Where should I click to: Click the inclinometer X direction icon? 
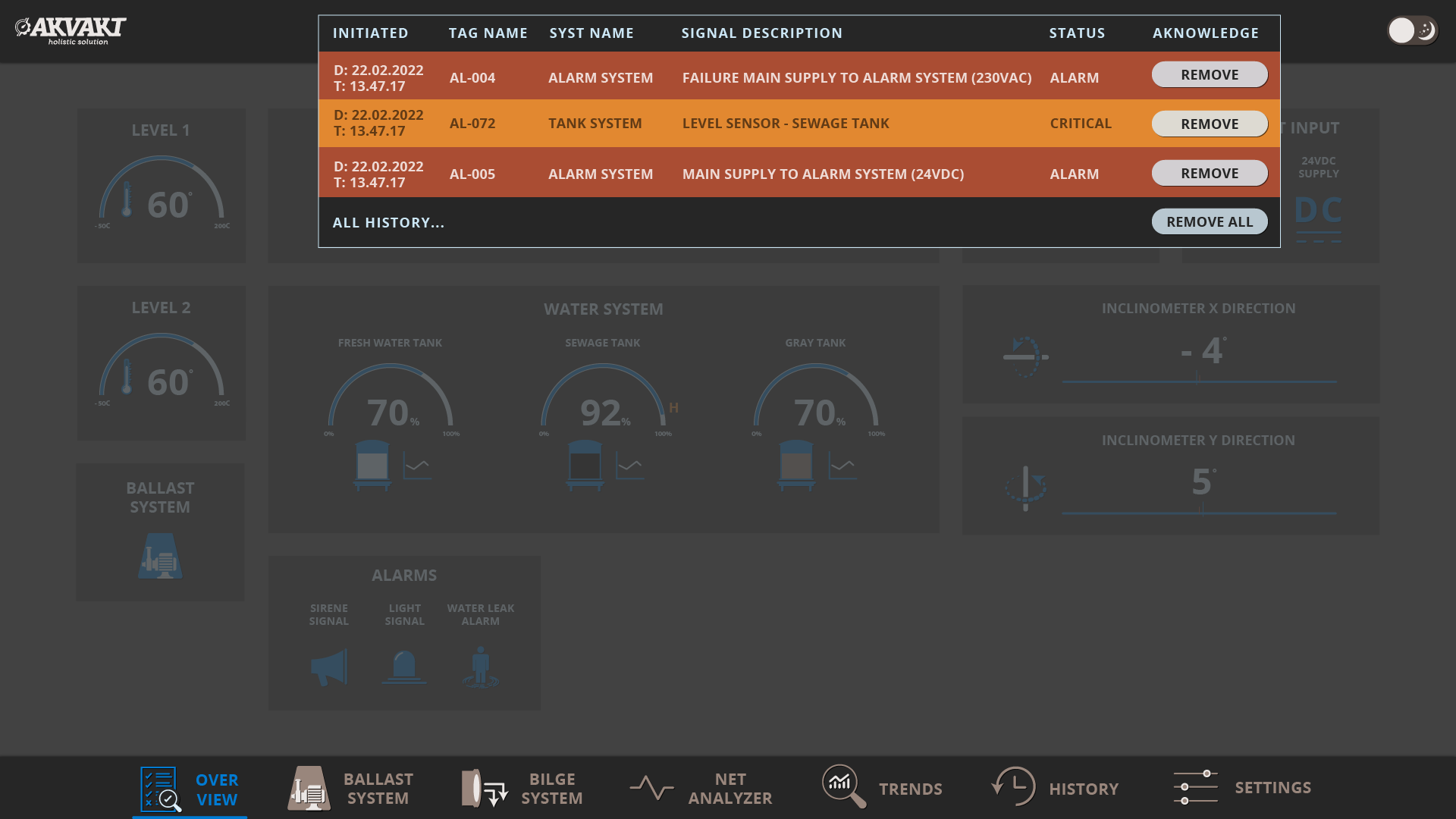click(1025, 356)
